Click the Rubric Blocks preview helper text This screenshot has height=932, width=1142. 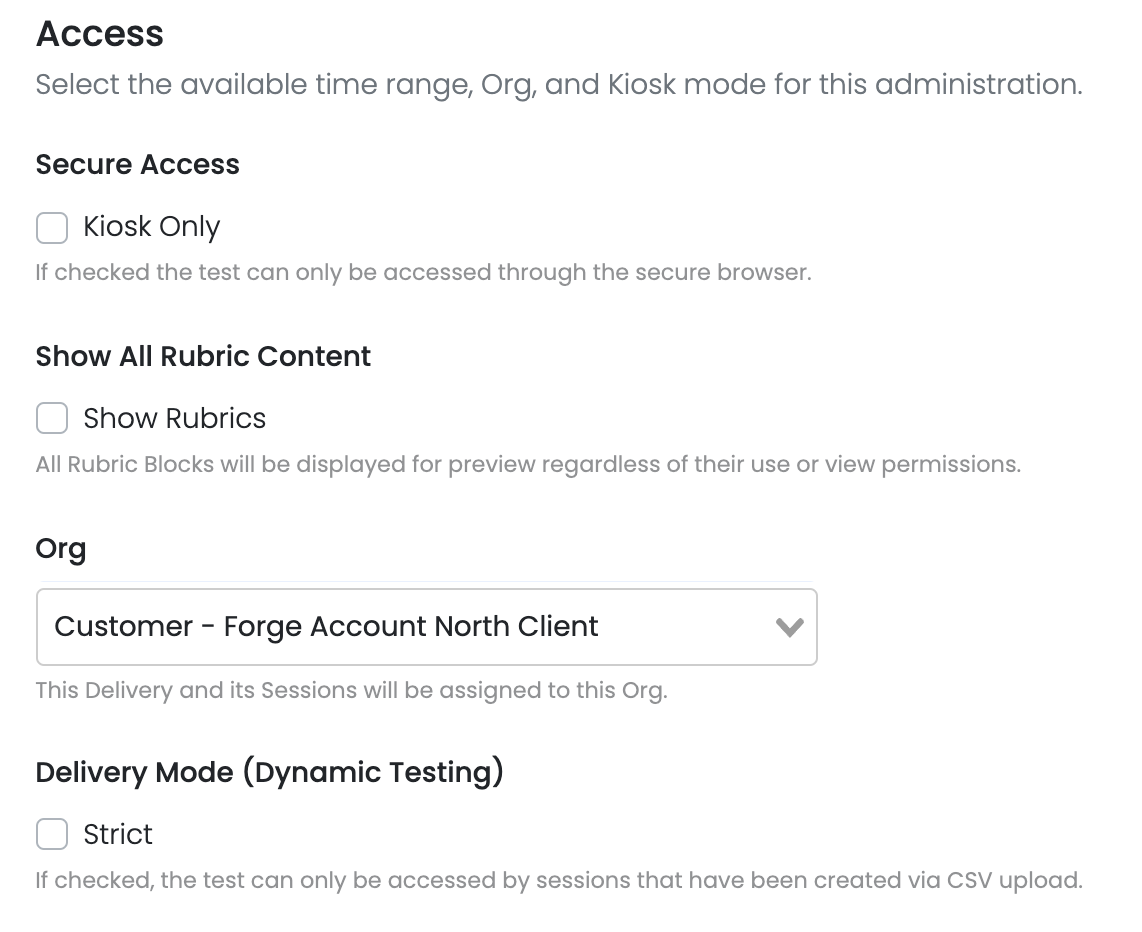(528, 464)
